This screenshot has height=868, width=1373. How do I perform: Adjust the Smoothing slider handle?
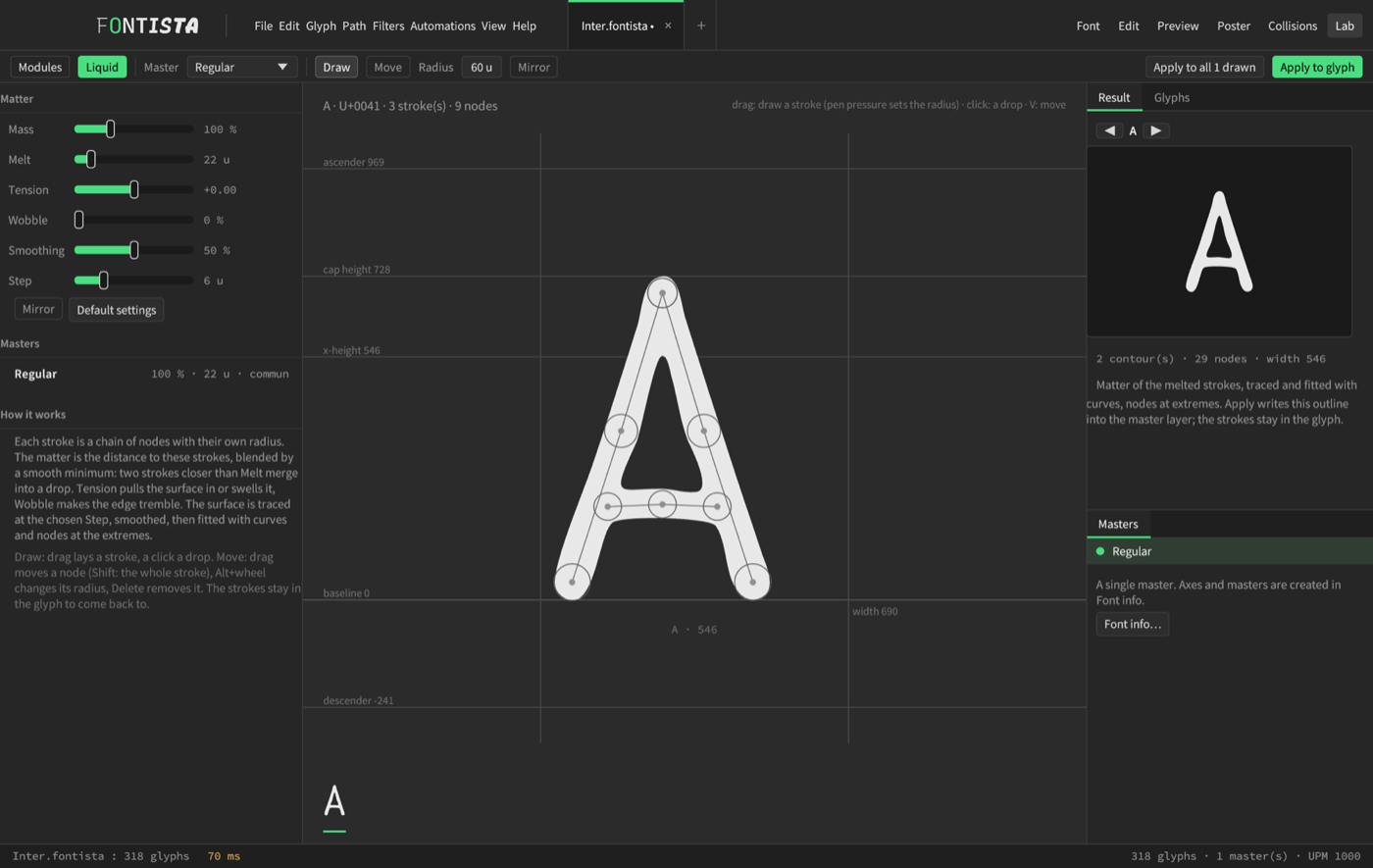pyautogui.click(x=134, y=250)
